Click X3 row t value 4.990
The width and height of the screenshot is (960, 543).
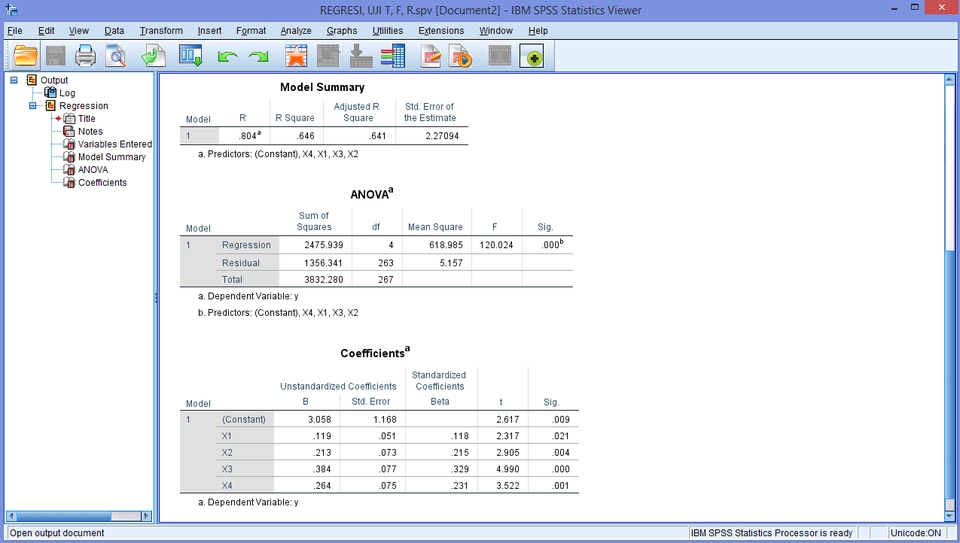click(x=508, y=469)
